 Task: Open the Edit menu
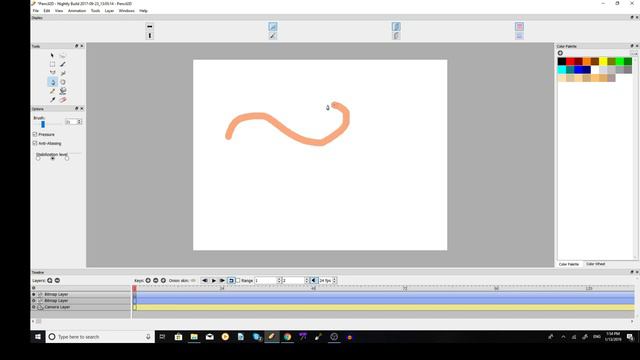click(x=47, y=11)
